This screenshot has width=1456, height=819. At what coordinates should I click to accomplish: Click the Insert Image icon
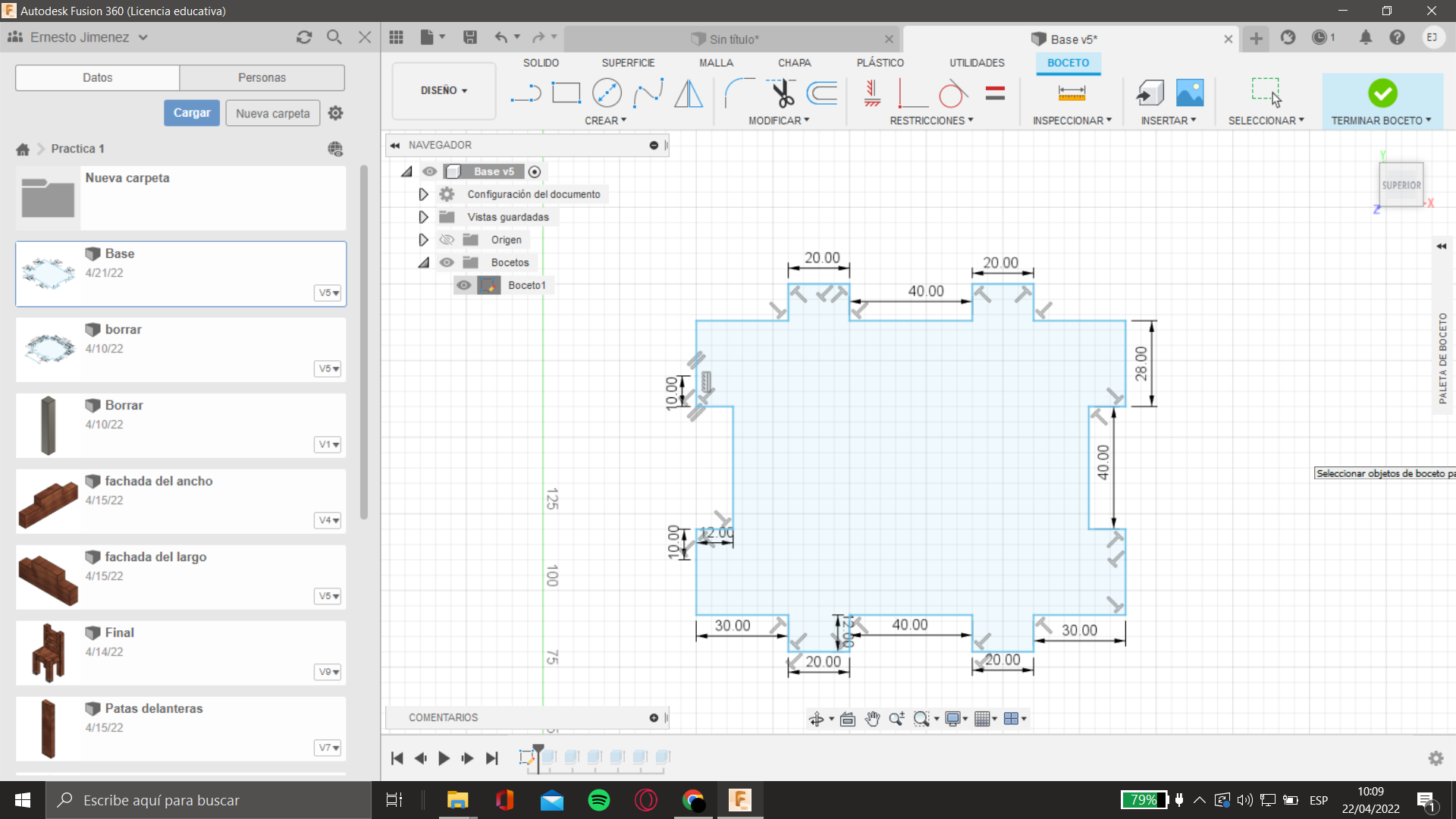1190,93
